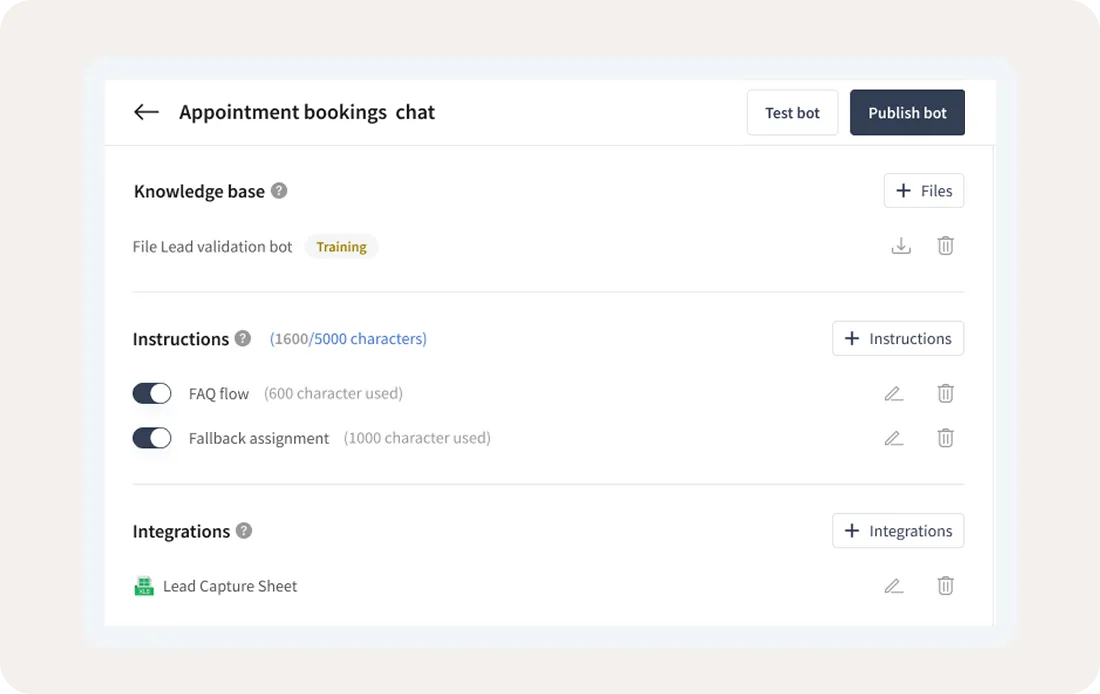The height and width of the screenshot is (694, 1100).
Task: Download the Lead validation bot file
Action: click(901, 246)
